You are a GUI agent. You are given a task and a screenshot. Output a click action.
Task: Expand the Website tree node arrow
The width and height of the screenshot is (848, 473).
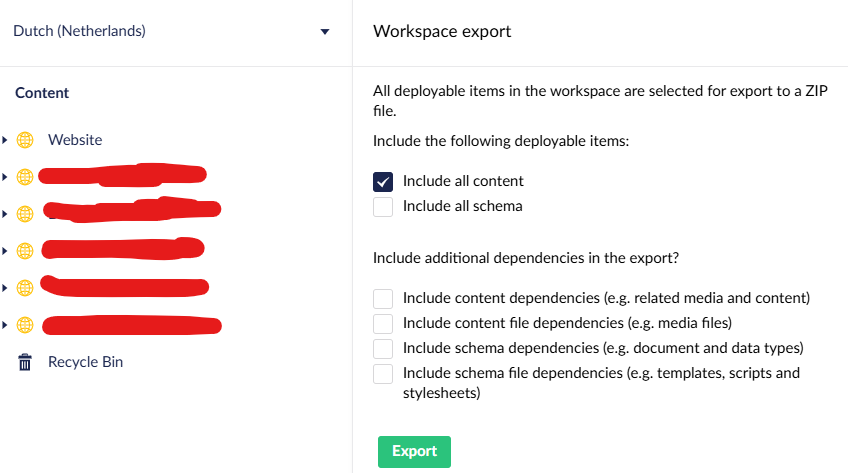click(x=5, y=140)
